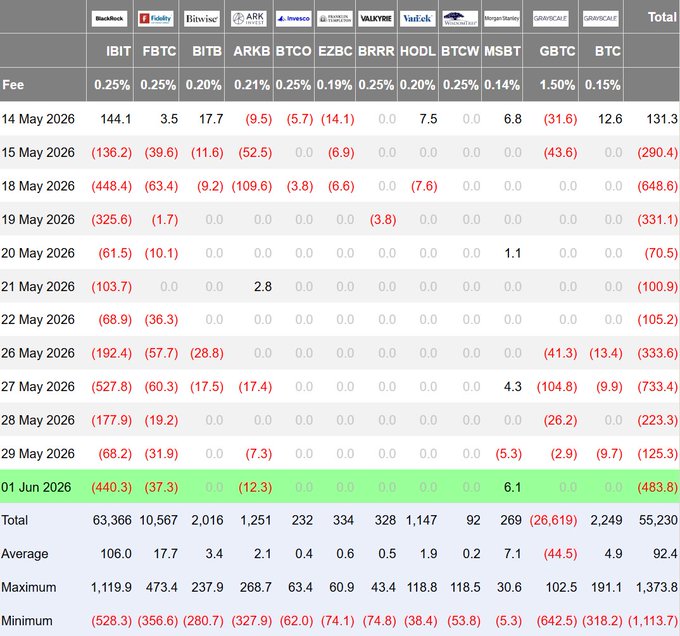Click MSBT value 1.1 on 20 May

pos(513,253)
